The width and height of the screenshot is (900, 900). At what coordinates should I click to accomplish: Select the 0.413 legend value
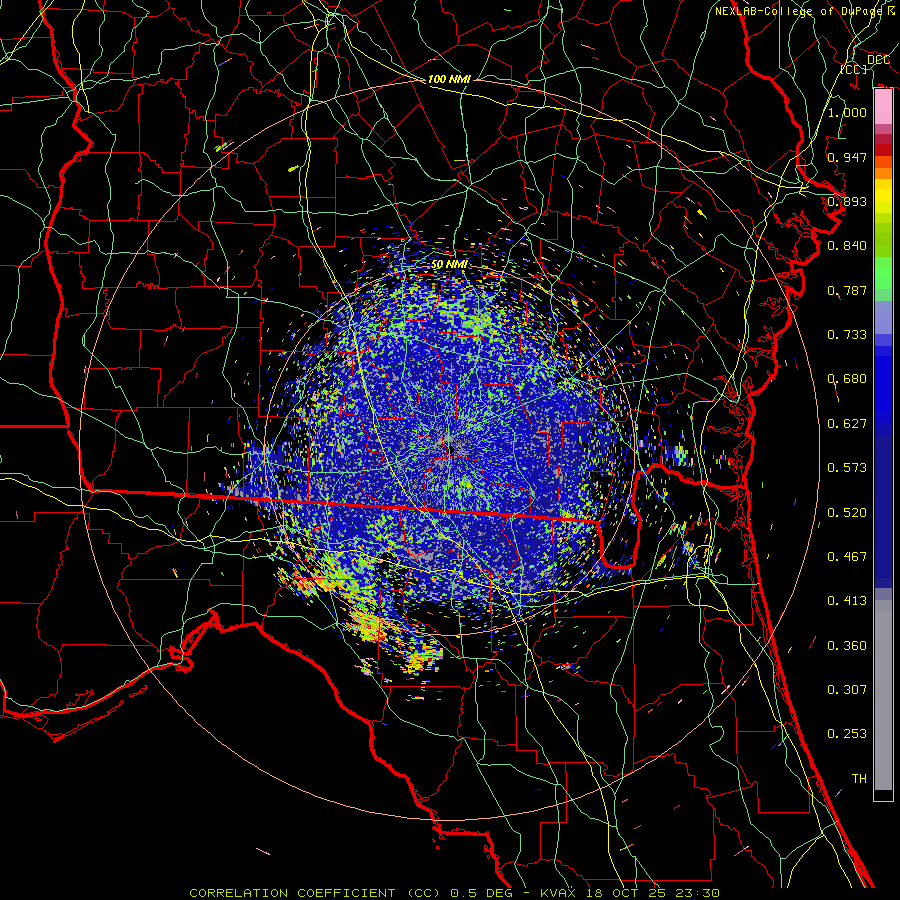(x=847, y=601)
